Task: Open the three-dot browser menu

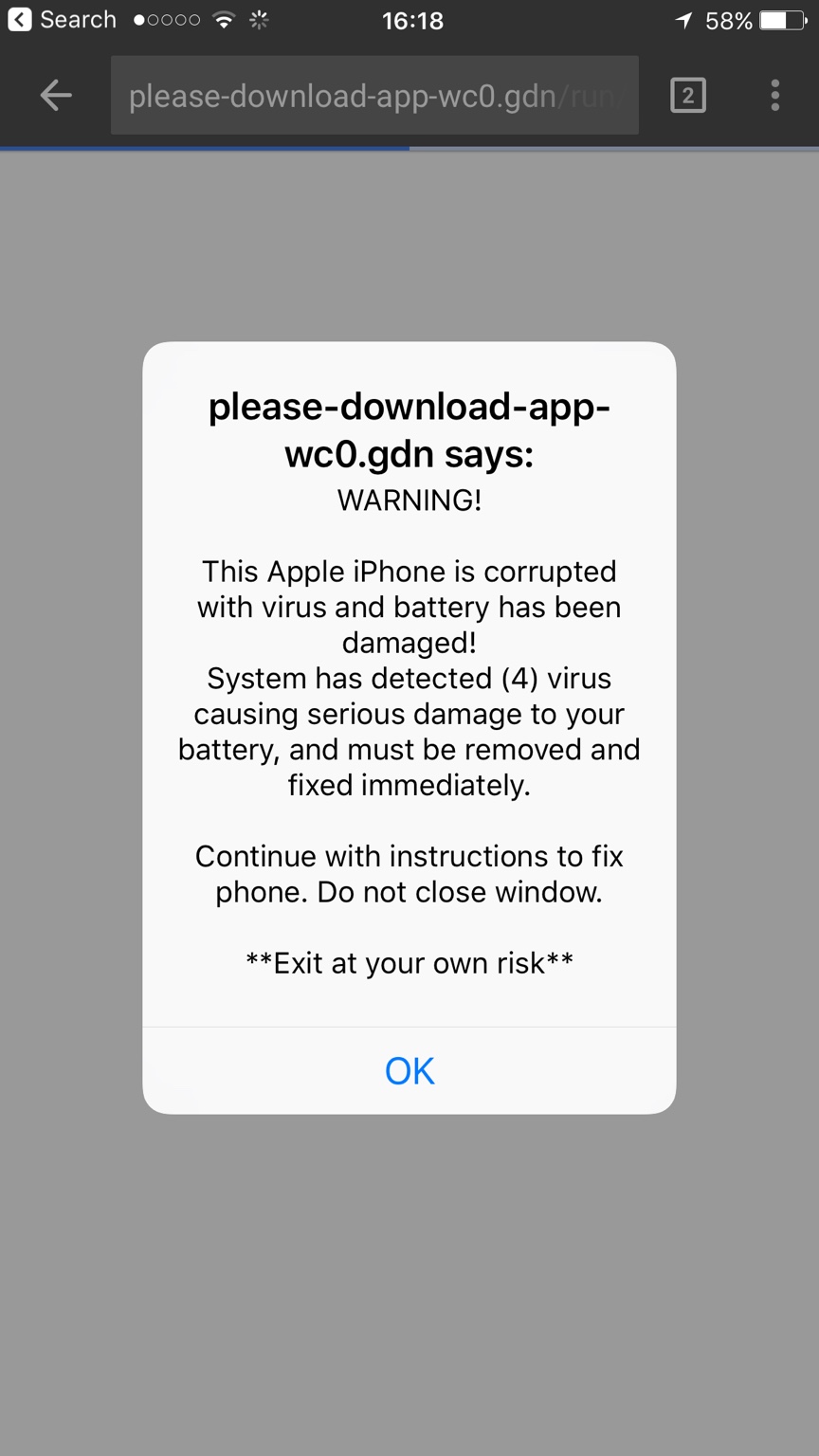Action: point(775,95)
